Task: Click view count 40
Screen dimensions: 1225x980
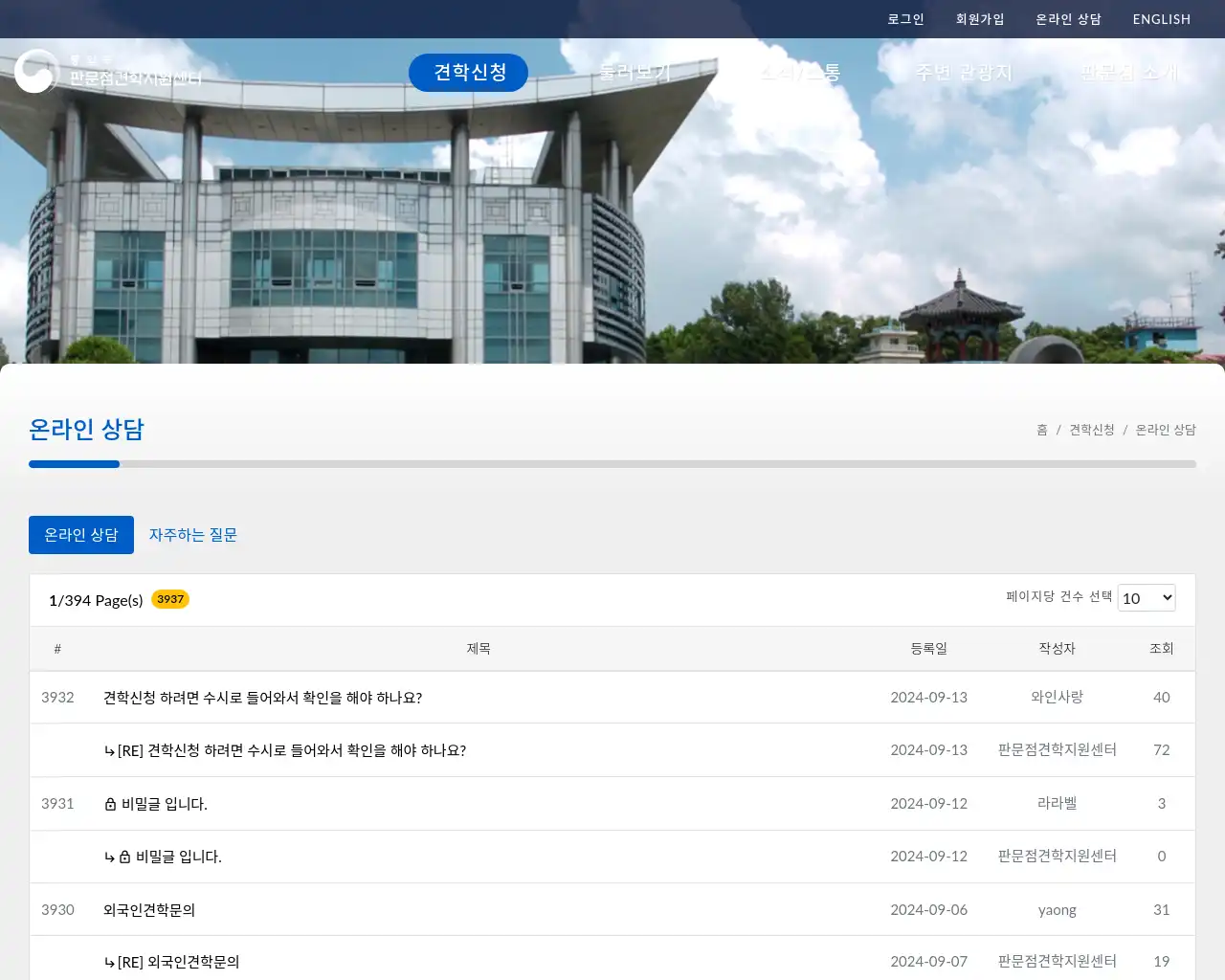Action: tap(1161, 697)
